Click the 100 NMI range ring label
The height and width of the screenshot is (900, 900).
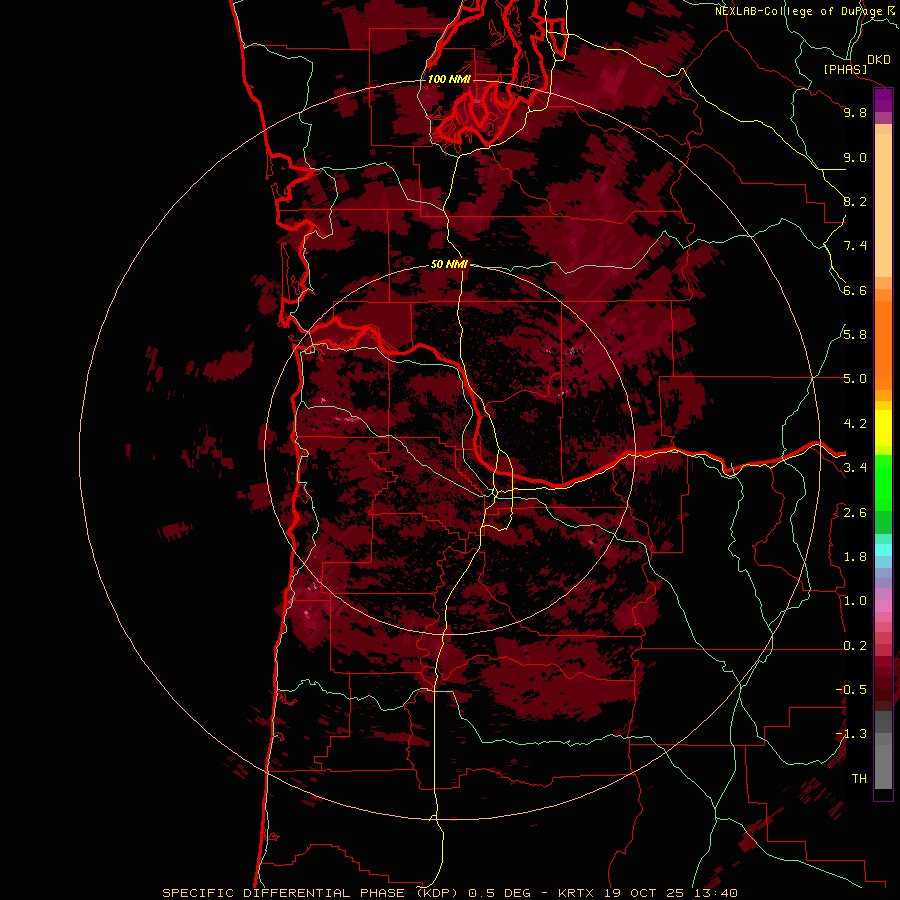pos(449,79)
